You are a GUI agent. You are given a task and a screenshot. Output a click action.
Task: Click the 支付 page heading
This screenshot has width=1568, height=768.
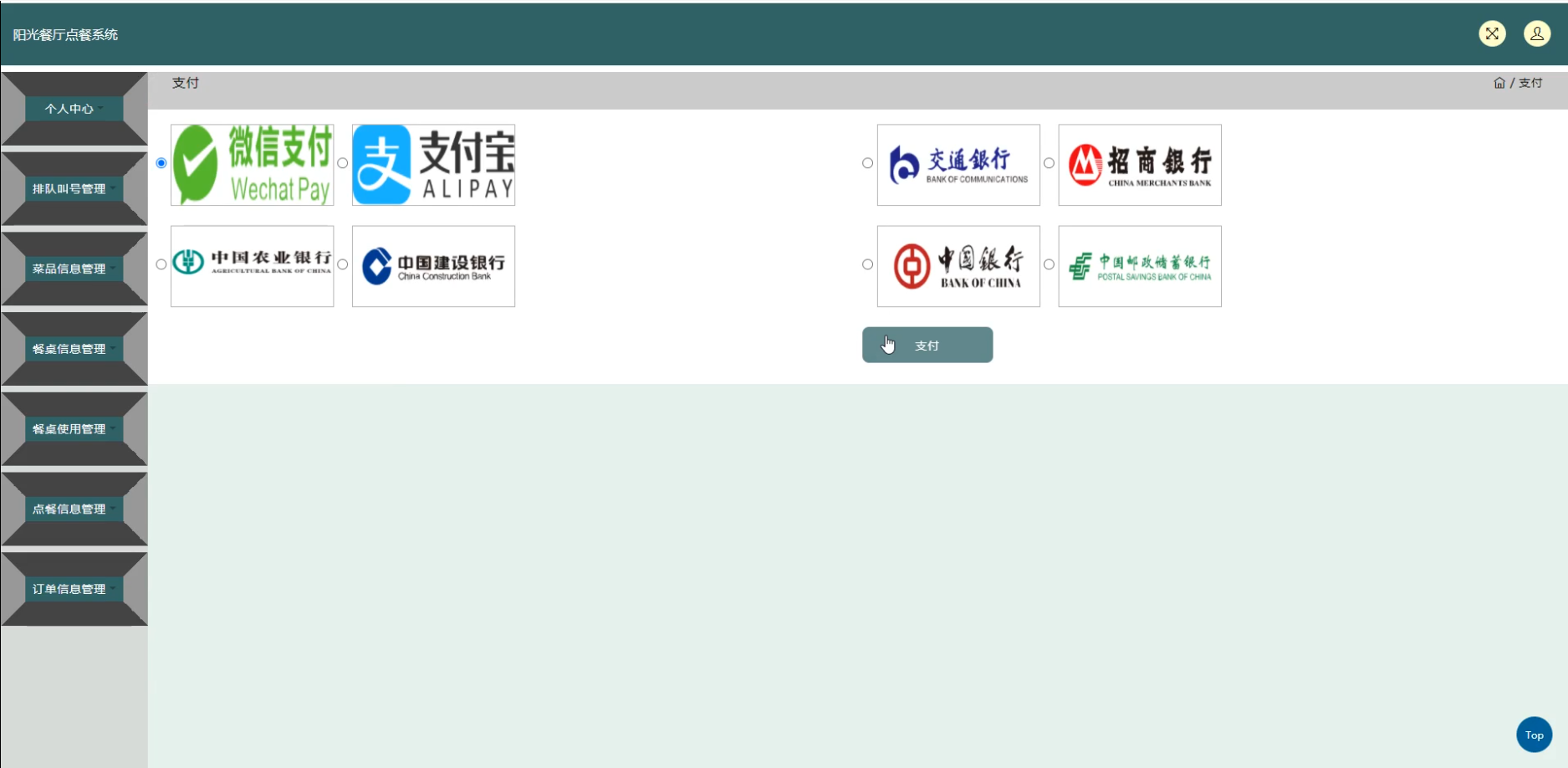186,83
